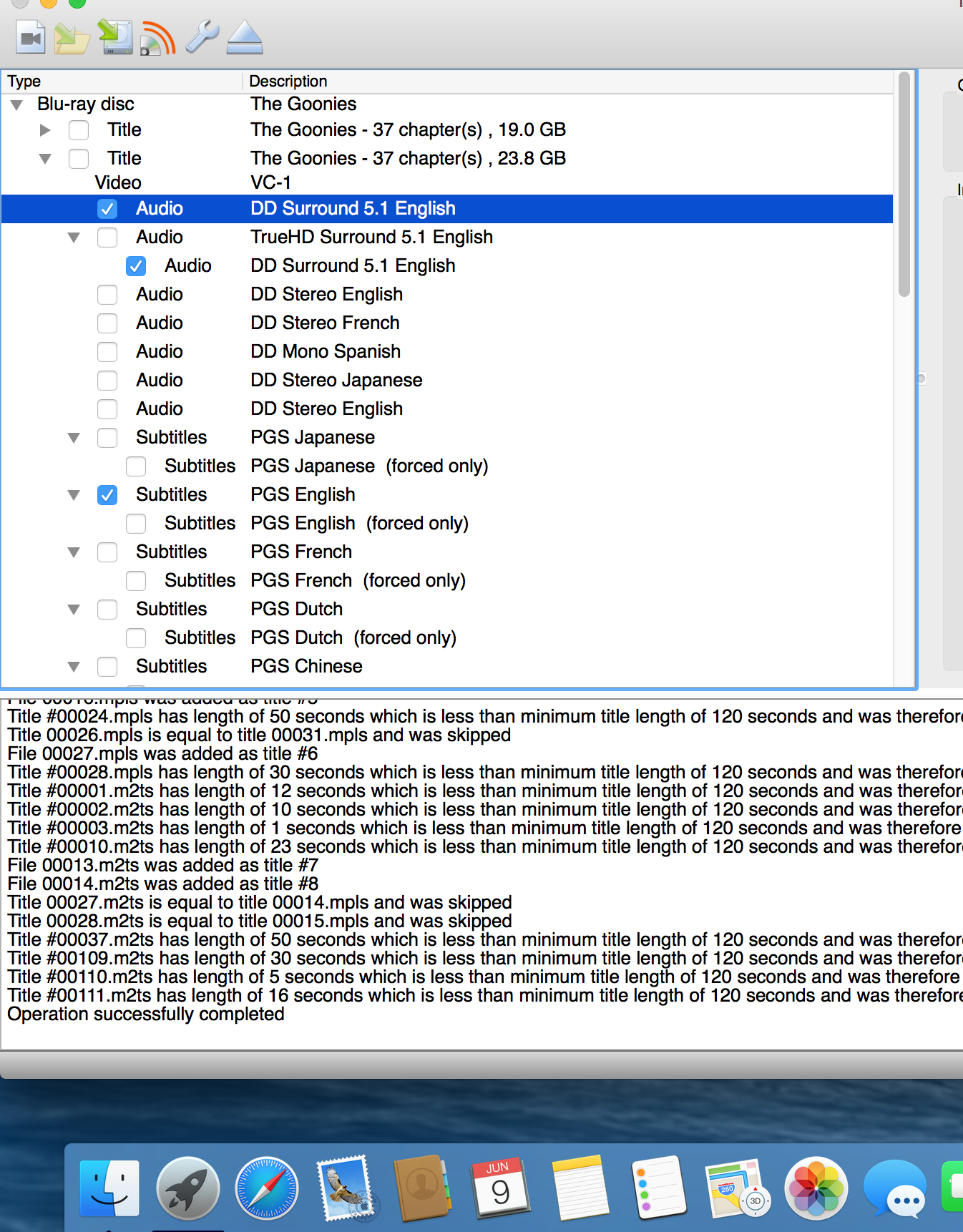Open Photos app in Dock

[816, 1188]
